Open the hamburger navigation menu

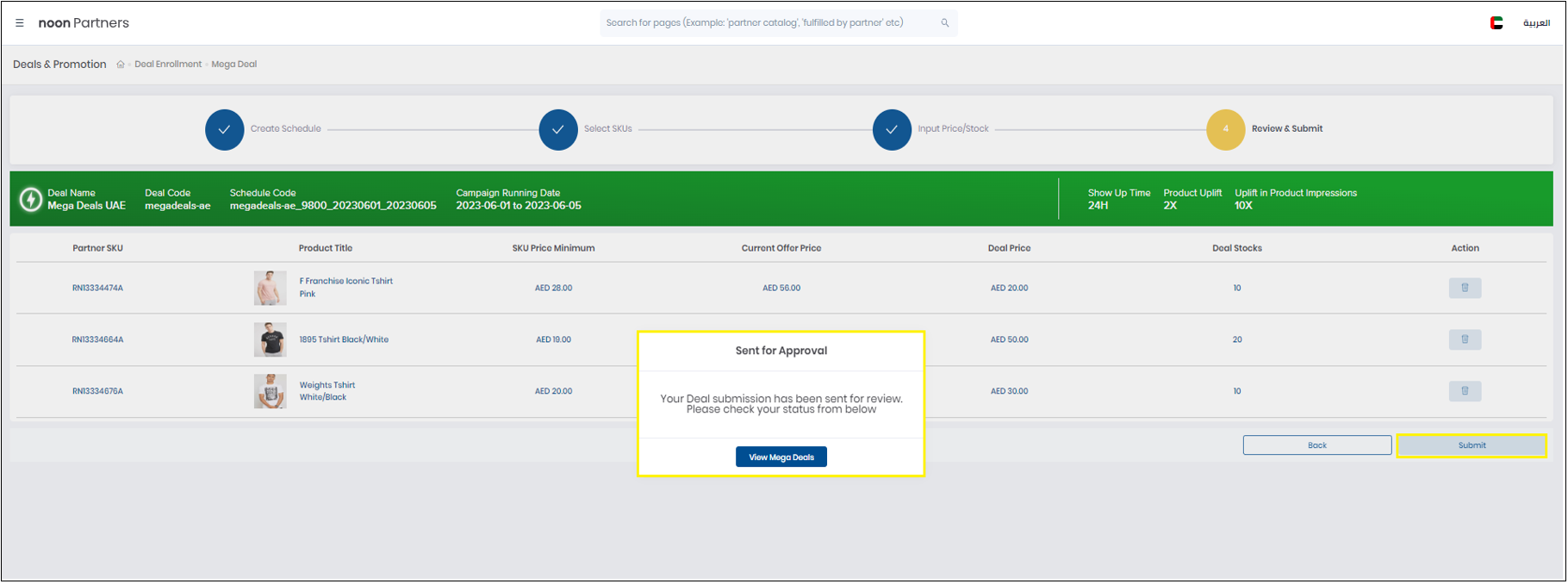point(20,23)
